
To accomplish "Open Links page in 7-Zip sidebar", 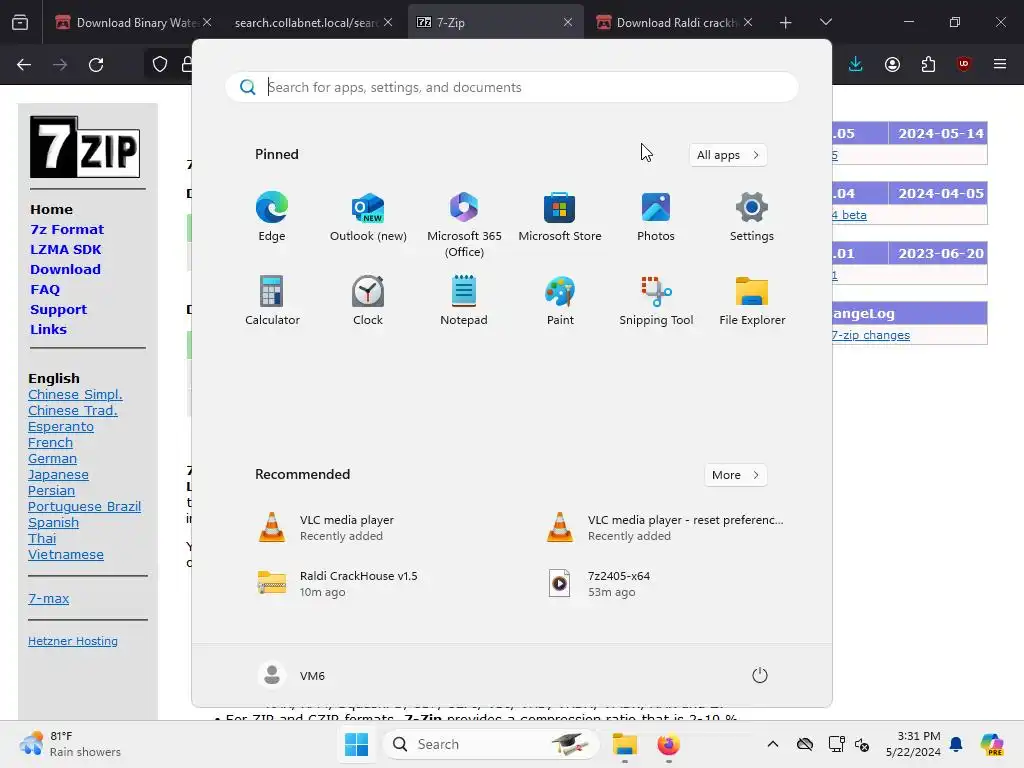I will (x=48, y=329).
